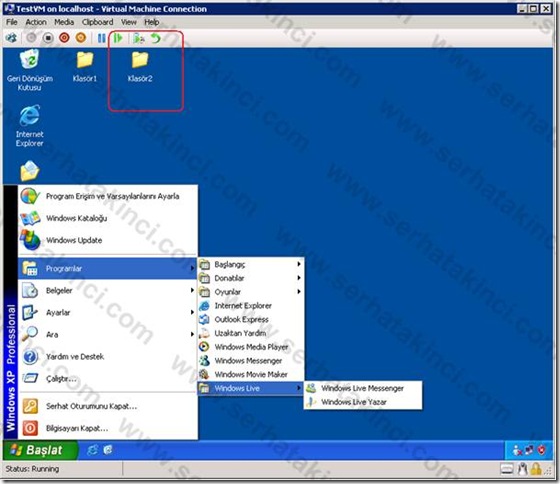Launch Outlook Express from the Programlar list
Screen dimensions: 560x484
251,320
